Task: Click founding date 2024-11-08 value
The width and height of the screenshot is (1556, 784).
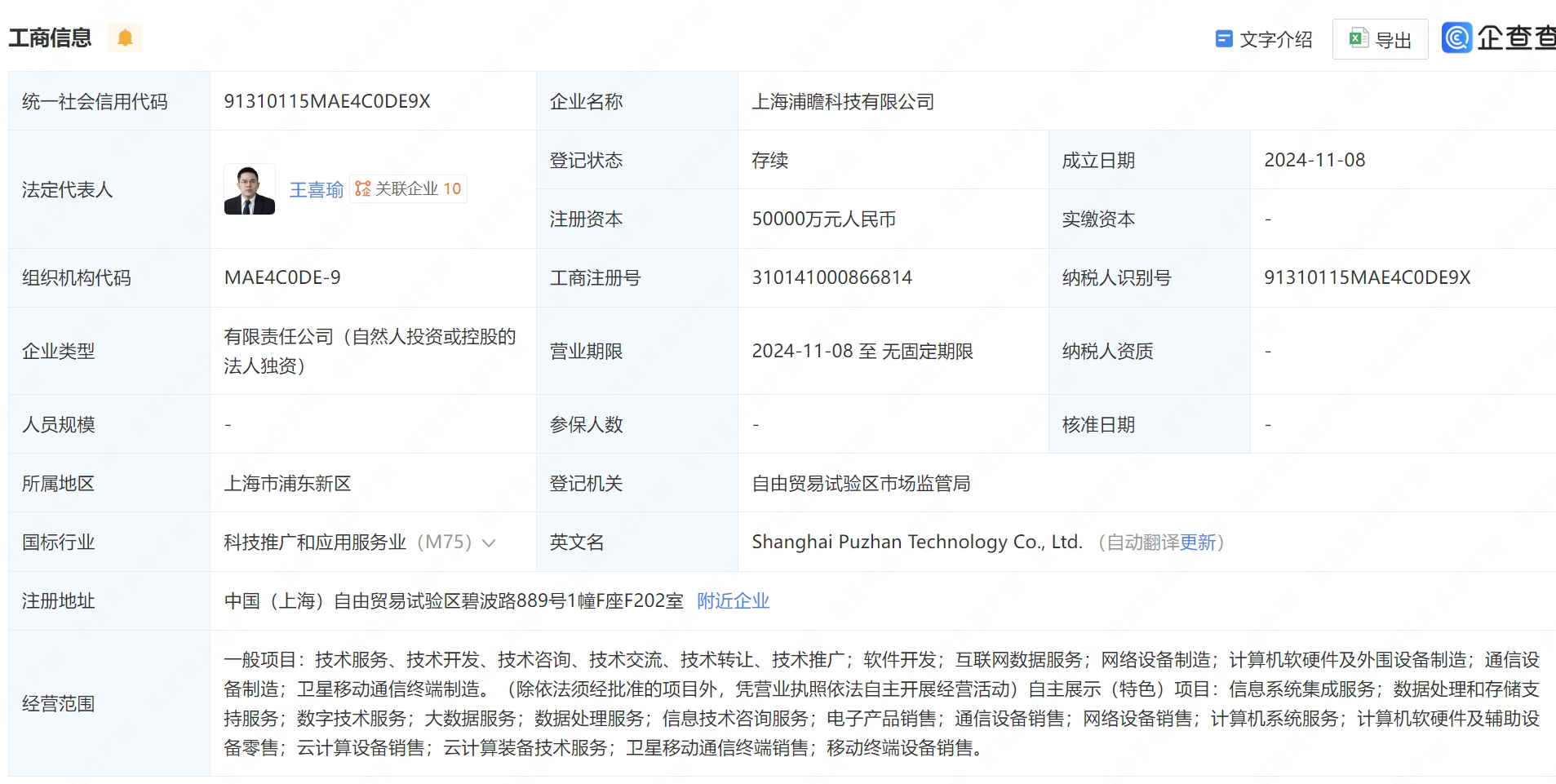Action: tap(1314, 160)
